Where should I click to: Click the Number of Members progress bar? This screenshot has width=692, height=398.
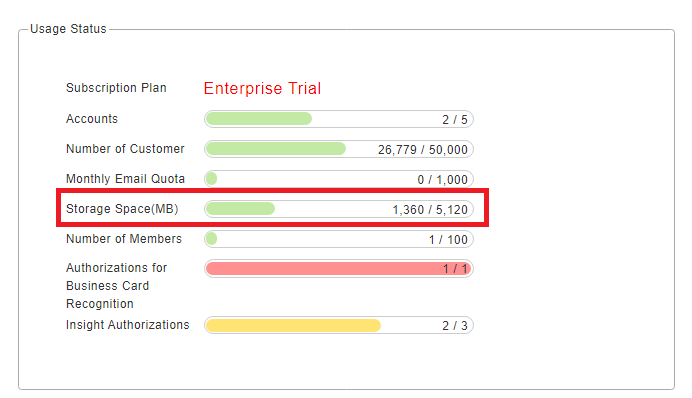338,239
